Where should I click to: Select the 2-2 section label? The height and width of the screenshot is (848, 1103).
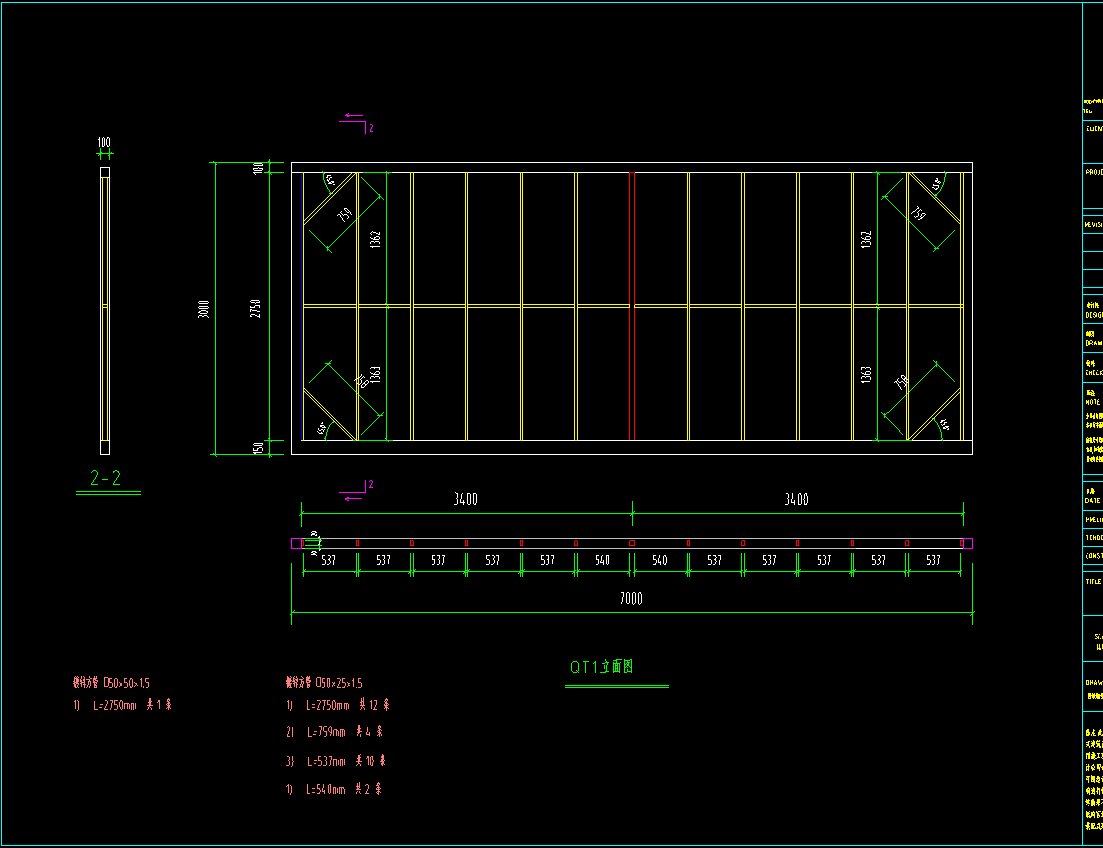pos(106,479)
